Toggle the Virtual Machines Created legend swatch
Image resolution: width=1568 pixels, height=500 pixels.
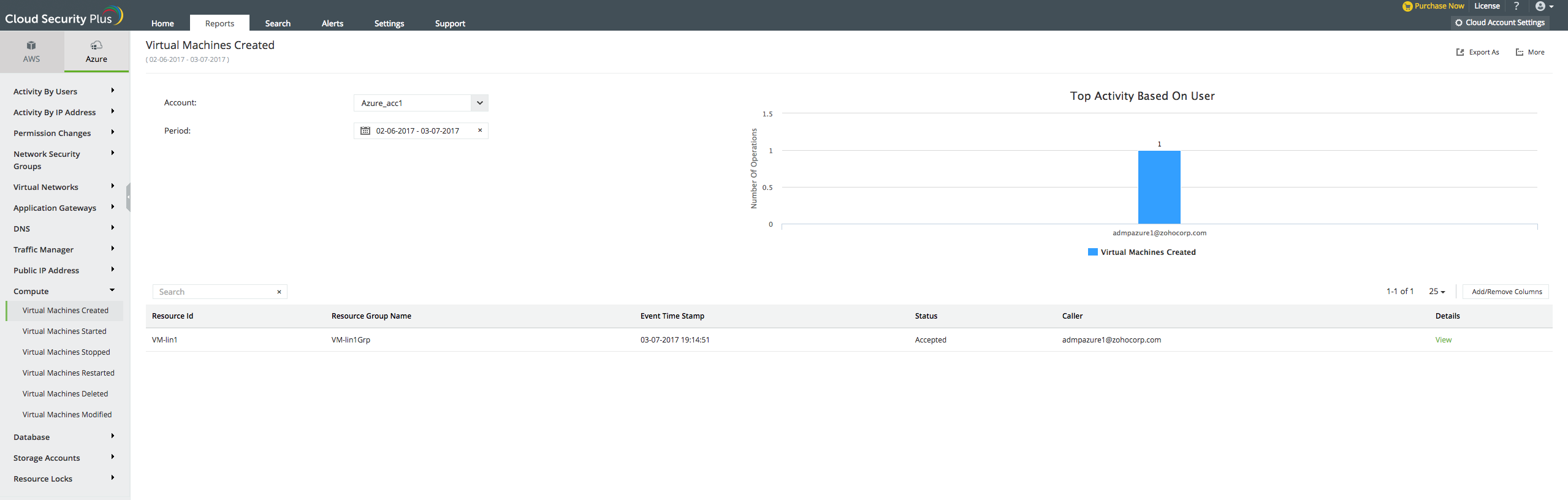(1092, 252)
